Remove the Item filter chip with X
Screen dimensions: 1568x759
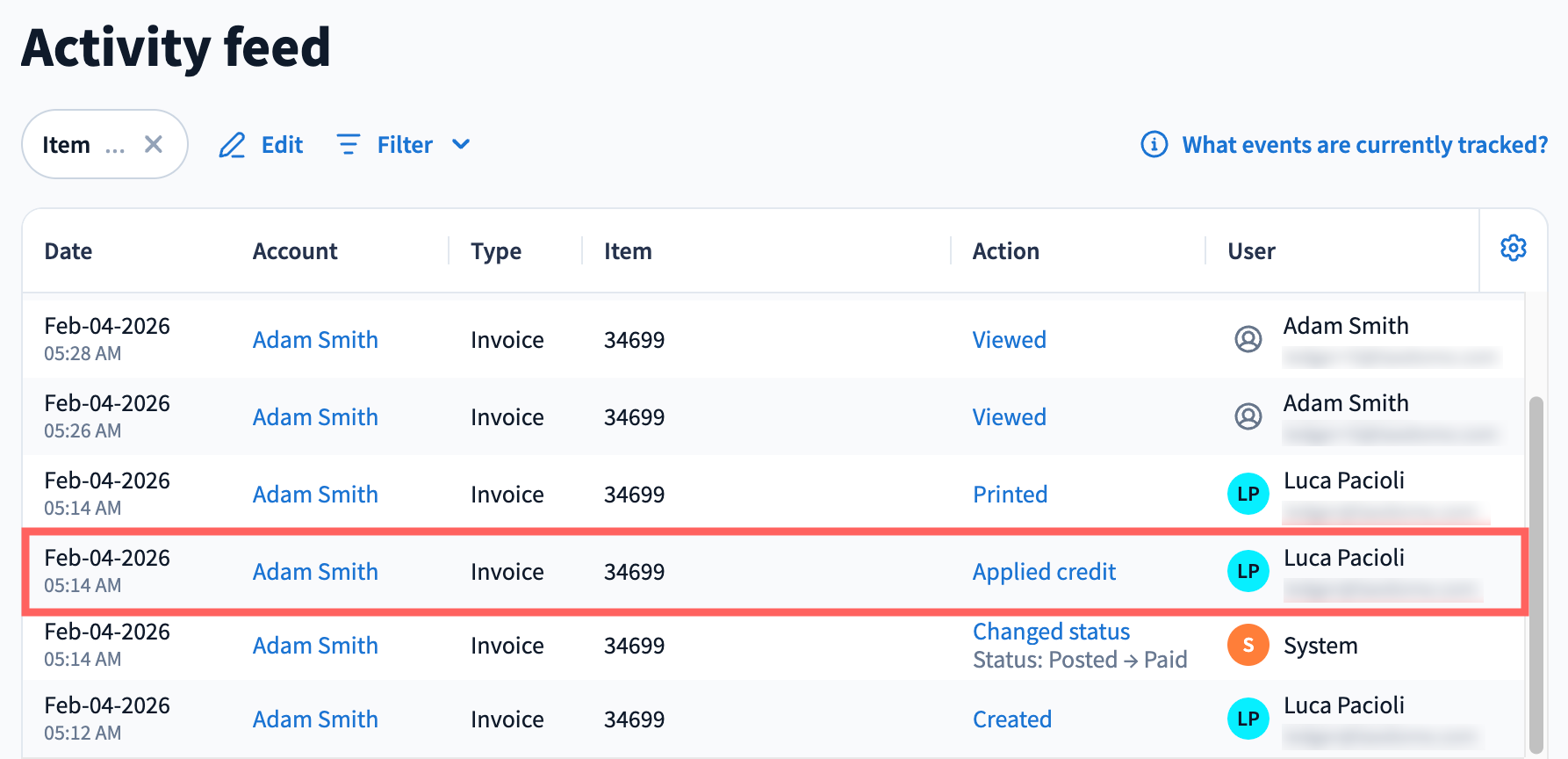point(154,144)
